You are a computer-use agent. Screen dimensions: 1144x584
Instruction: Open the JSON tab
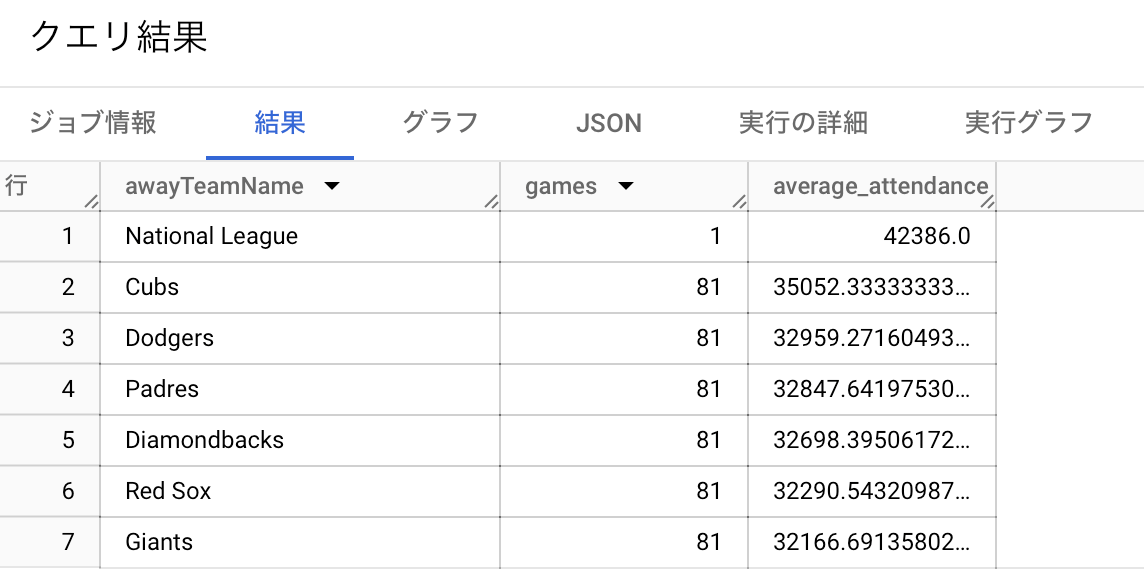(608, 123)
